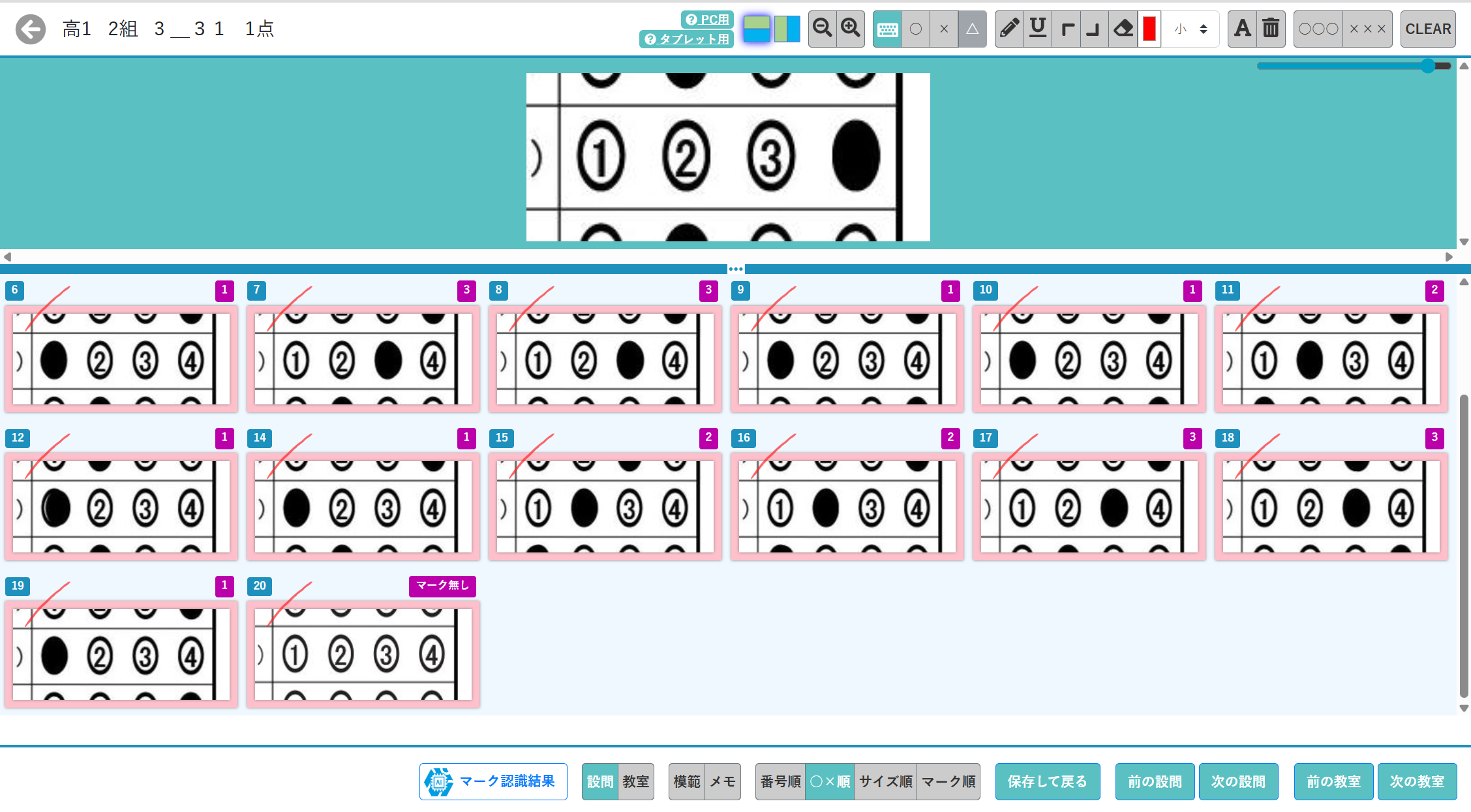Select the text A tool
Image resolution: width=1471 pixels, height=812 pixels.
1242,29
